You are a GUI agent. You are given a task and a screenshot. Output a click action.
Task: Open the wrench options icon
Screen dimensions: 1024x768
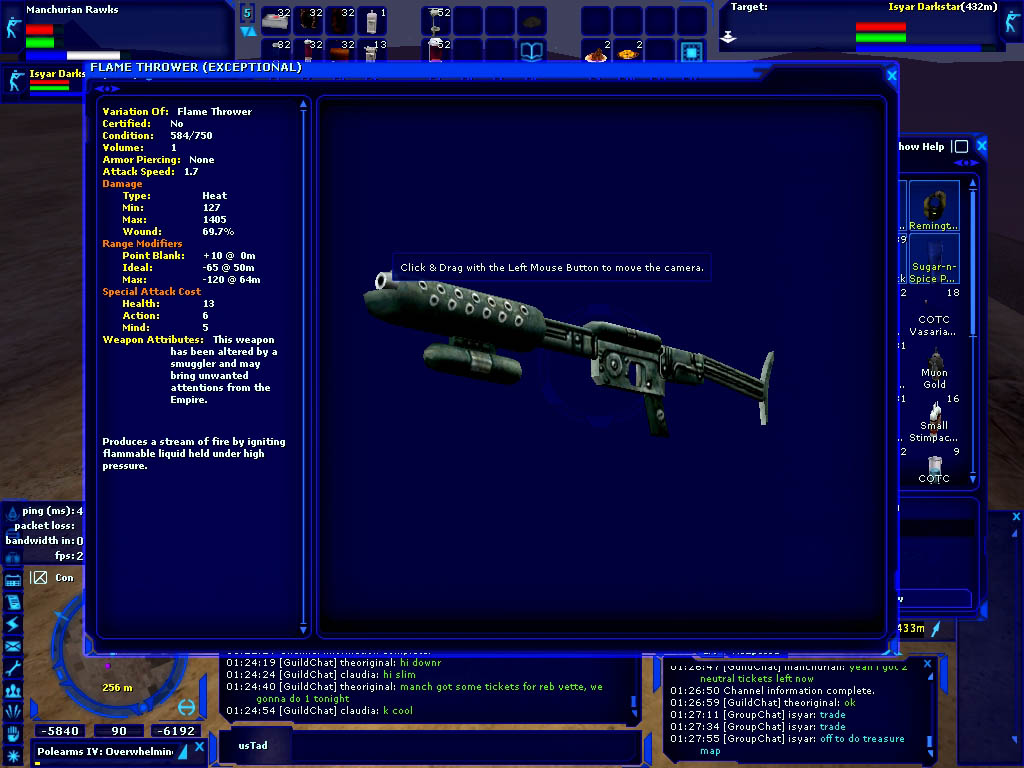coord(13,668)
